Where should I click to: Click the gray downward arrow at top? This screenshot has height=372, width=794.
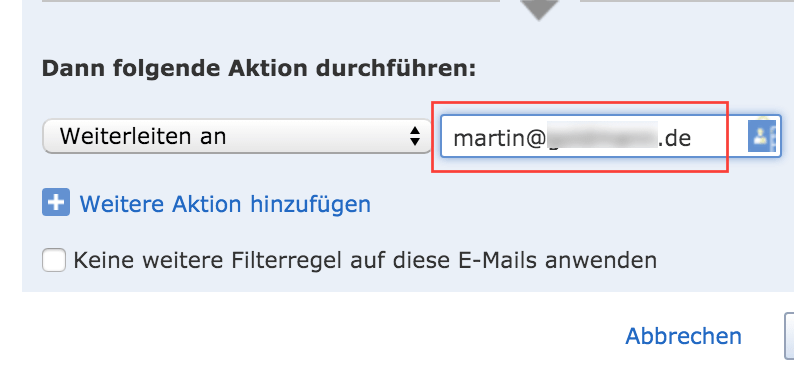tap(539, 10)
